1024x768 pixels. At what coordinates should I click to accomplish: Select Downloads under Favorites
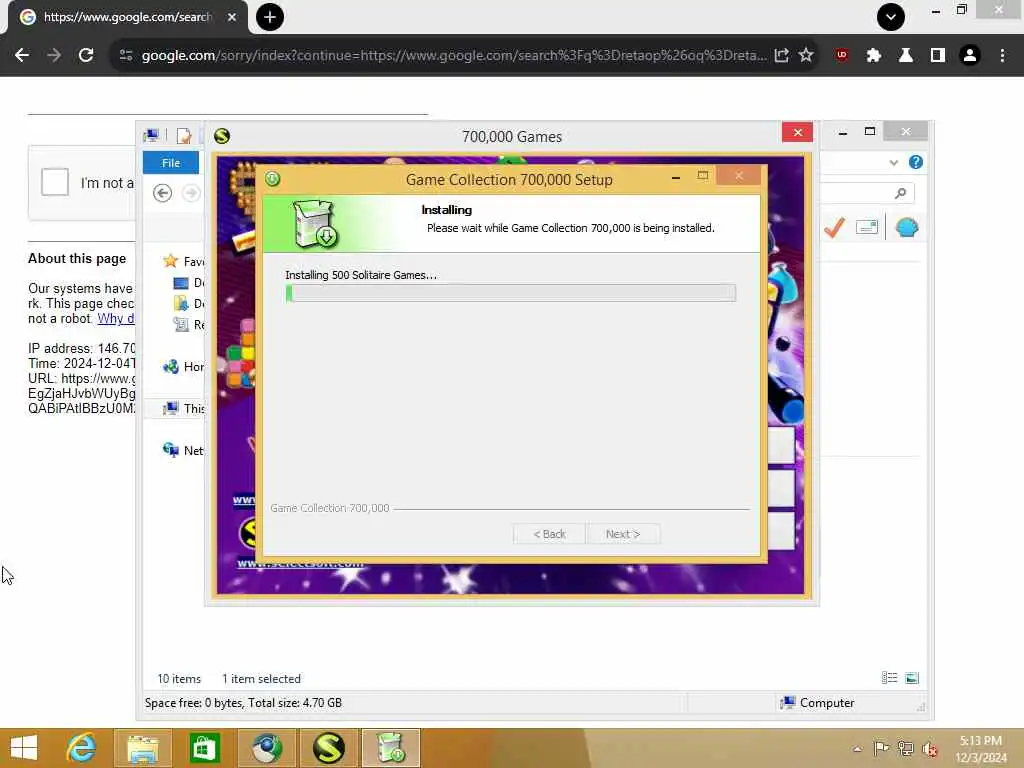coord(189,304)
